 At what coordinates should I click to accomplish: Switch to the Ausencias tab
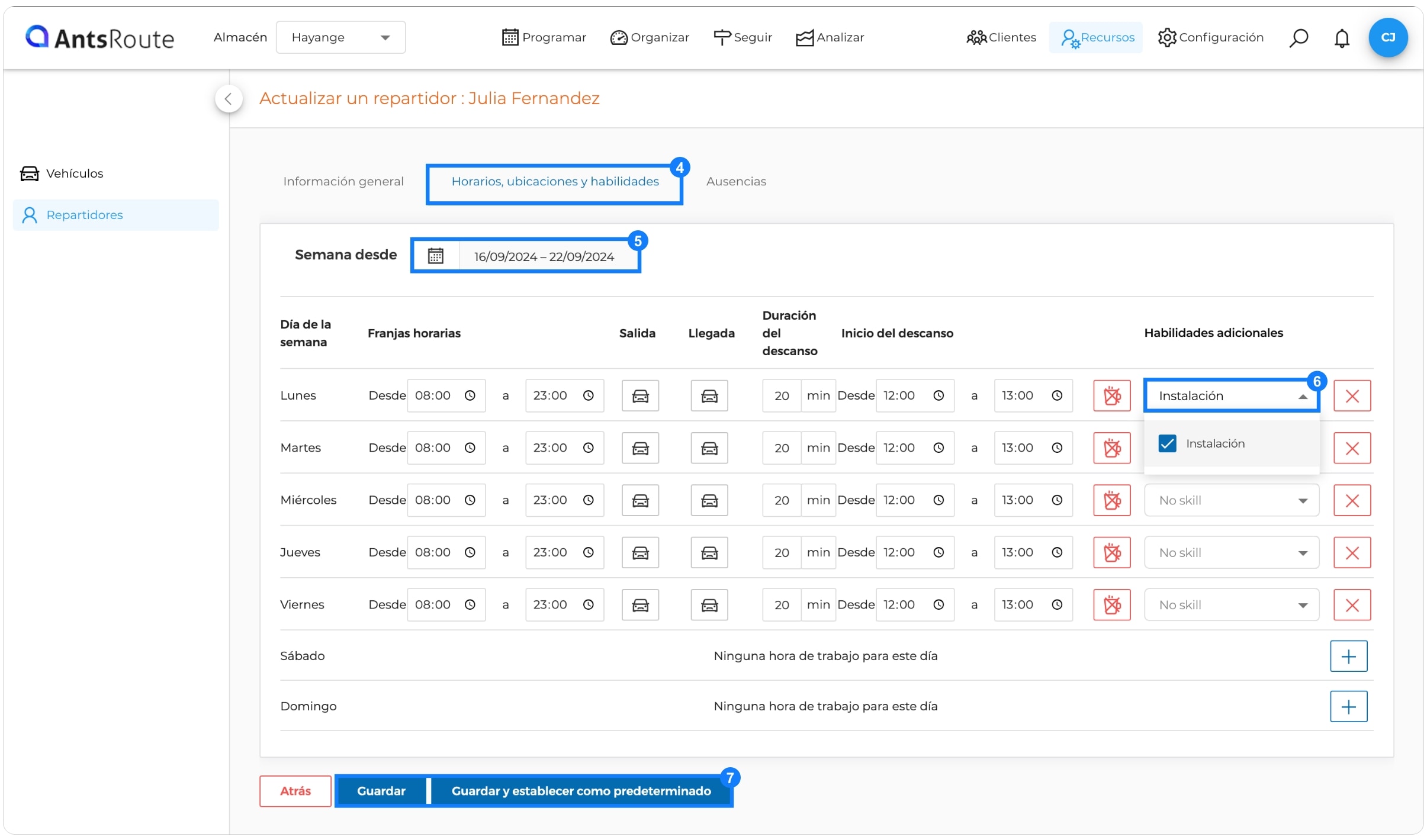click(x=736, y=181)
